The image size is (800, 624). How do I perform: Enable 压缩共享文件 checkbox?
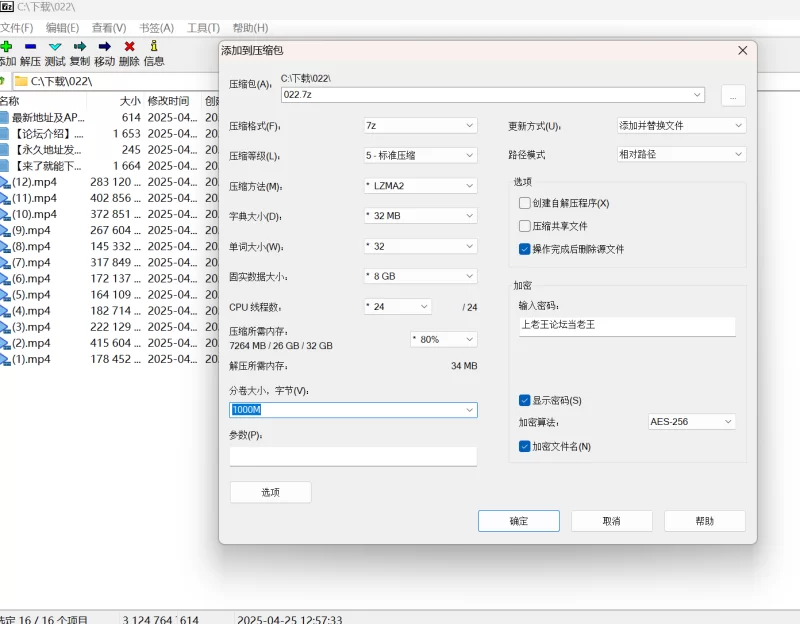tap(524, 226)
